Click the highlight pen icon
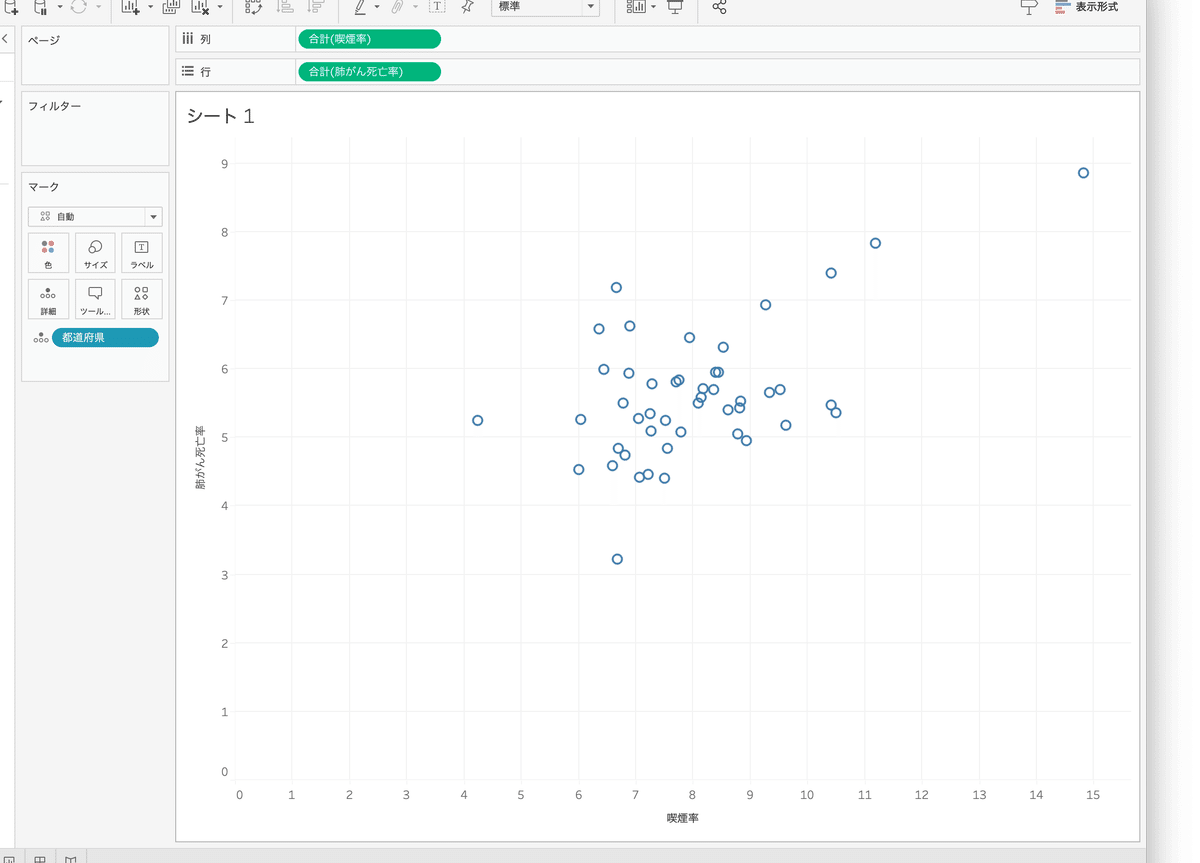The image size is (1200, 863). point(360,7)
